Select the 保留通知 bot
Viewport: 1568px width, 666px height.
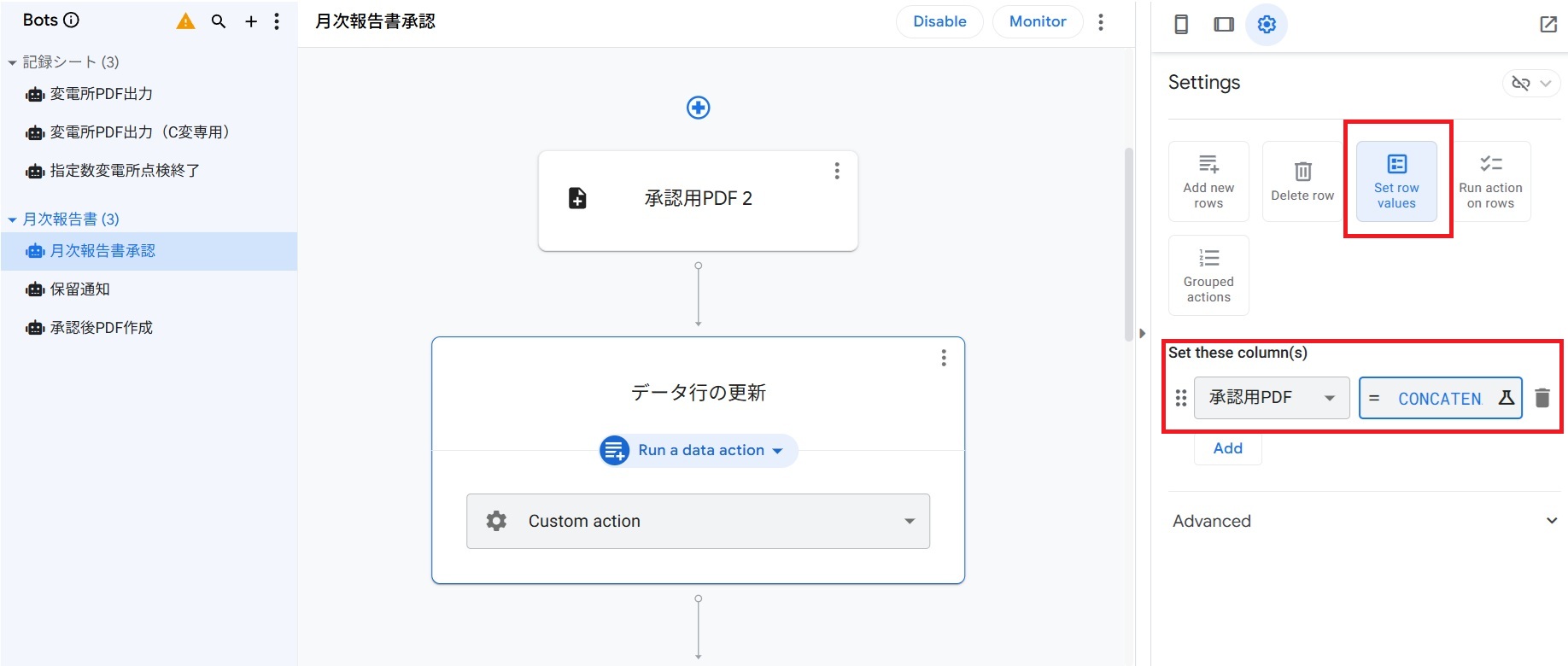tap(79, 289)
